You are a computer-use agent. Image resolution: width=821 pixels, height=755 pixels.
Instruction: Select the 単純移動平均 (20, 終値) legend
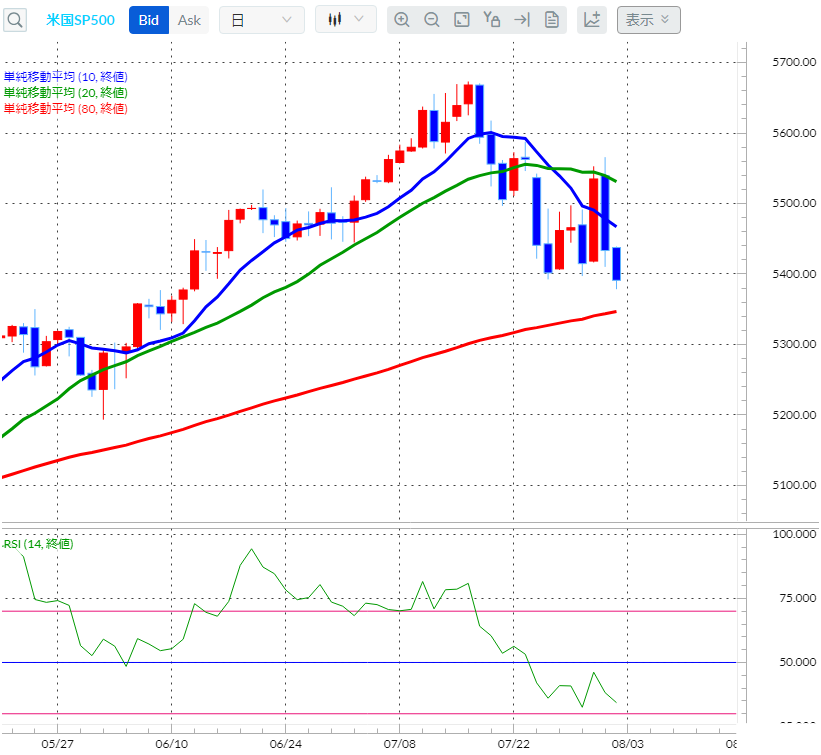point(66,93)
